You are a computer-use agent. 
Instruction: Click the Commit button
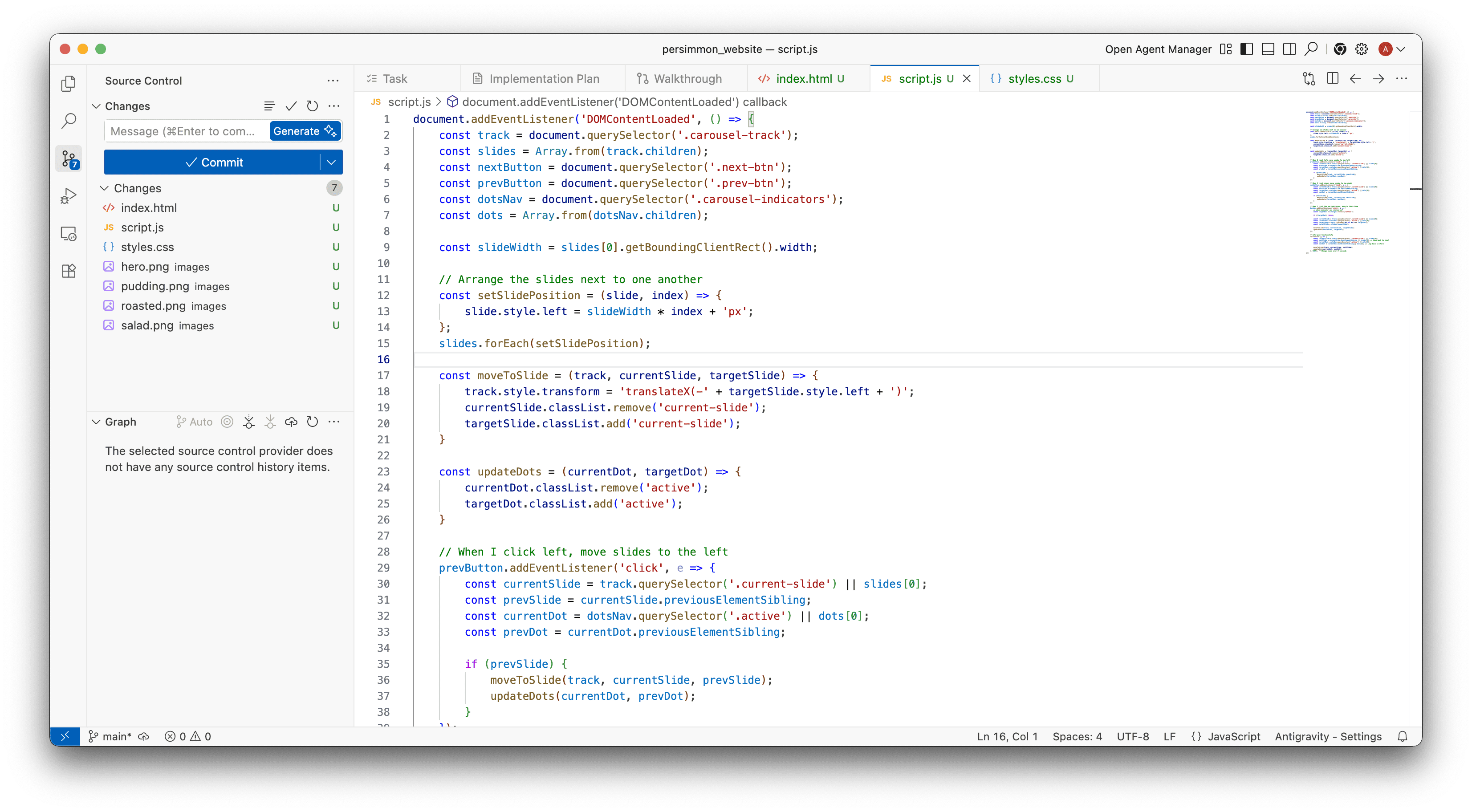tap(212, 162)
